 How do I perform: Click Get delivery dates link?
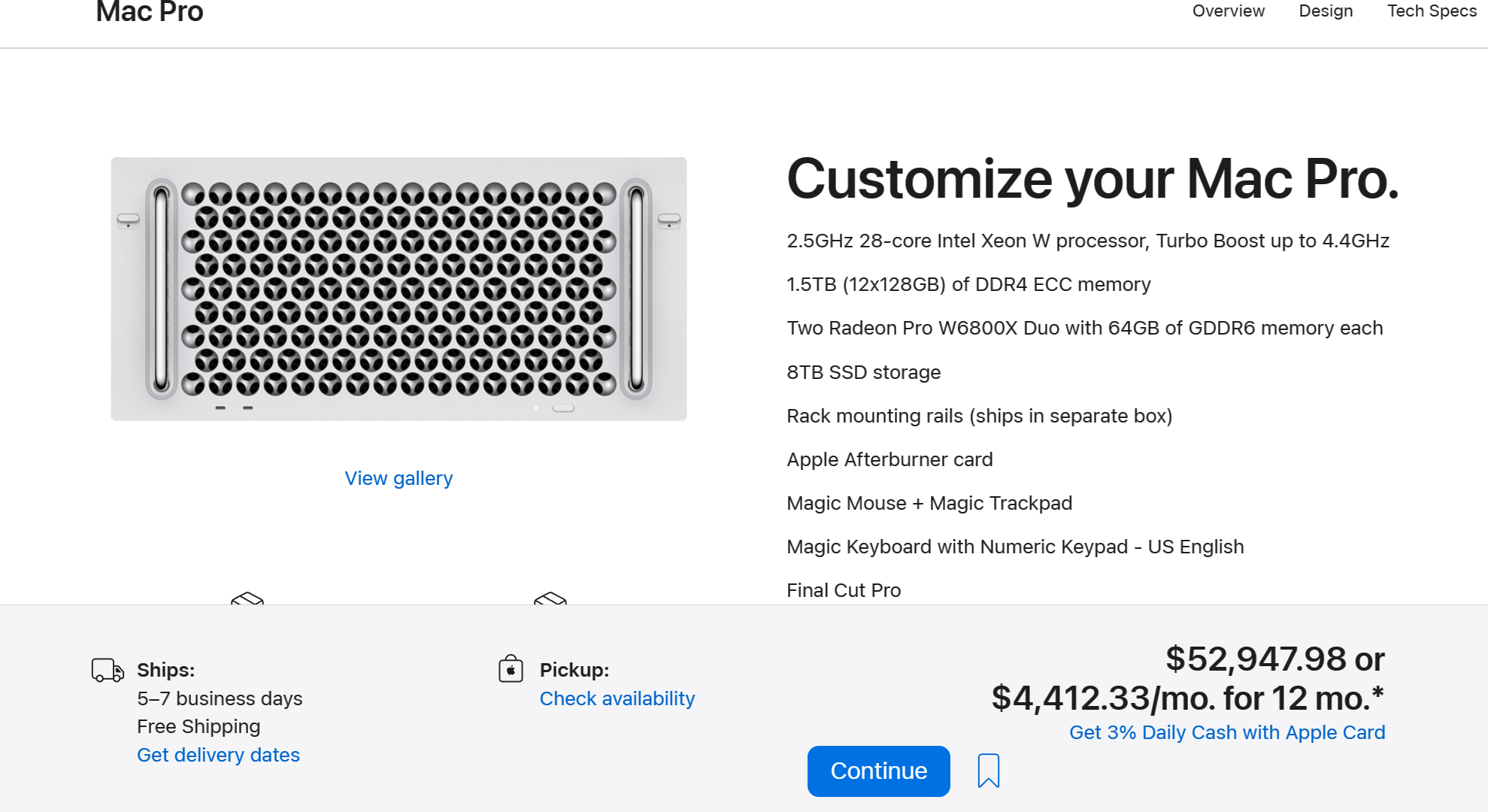(x=218, y=755)
